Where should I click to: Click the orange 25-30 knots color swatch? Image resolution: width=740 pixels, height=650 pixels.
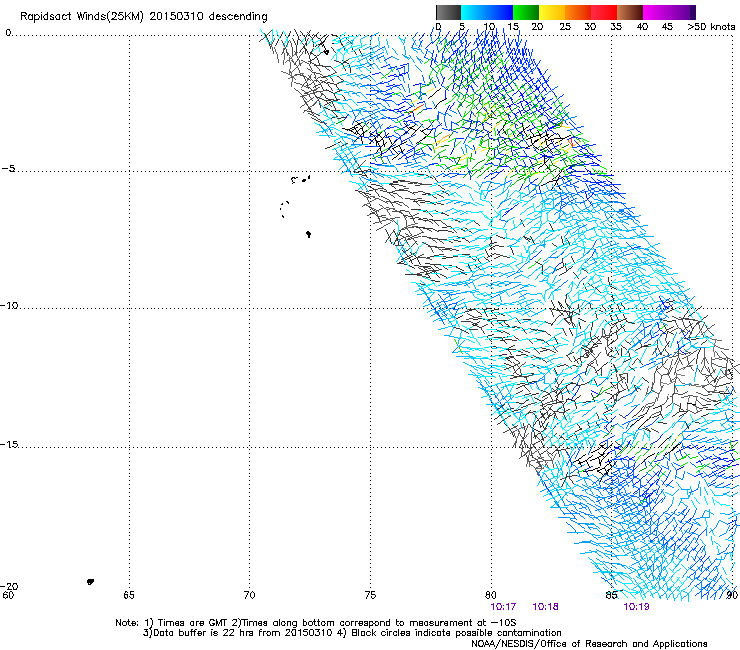point(578,12)
